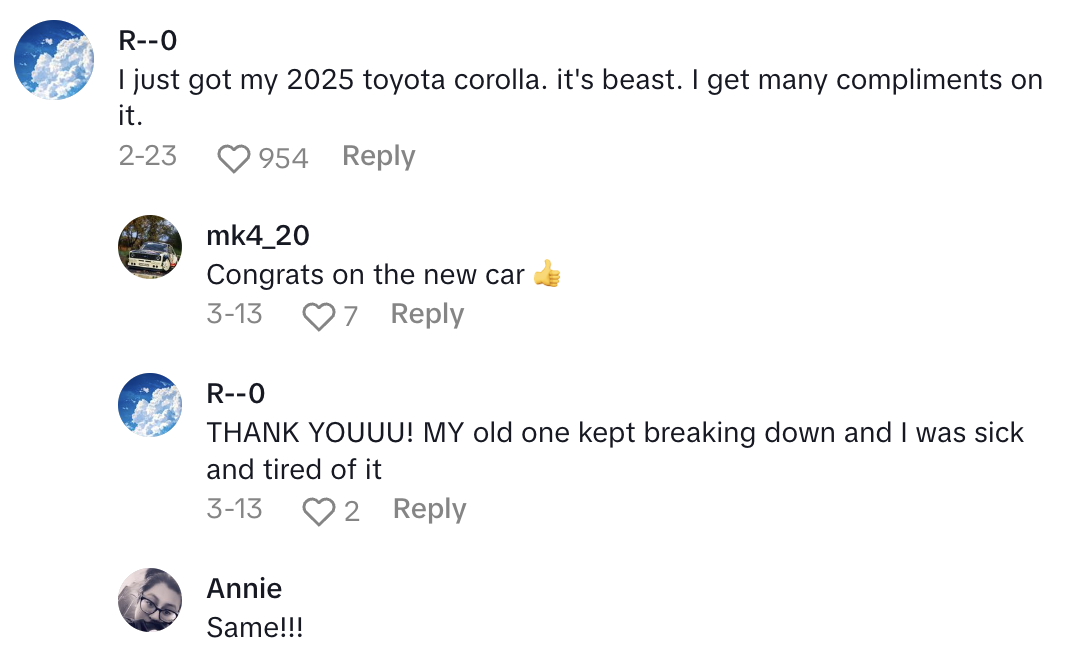The width and height of the screenshot is (1078, 654).
Task: Go to Annie's profile via username
Action: (x=244, y=588)
